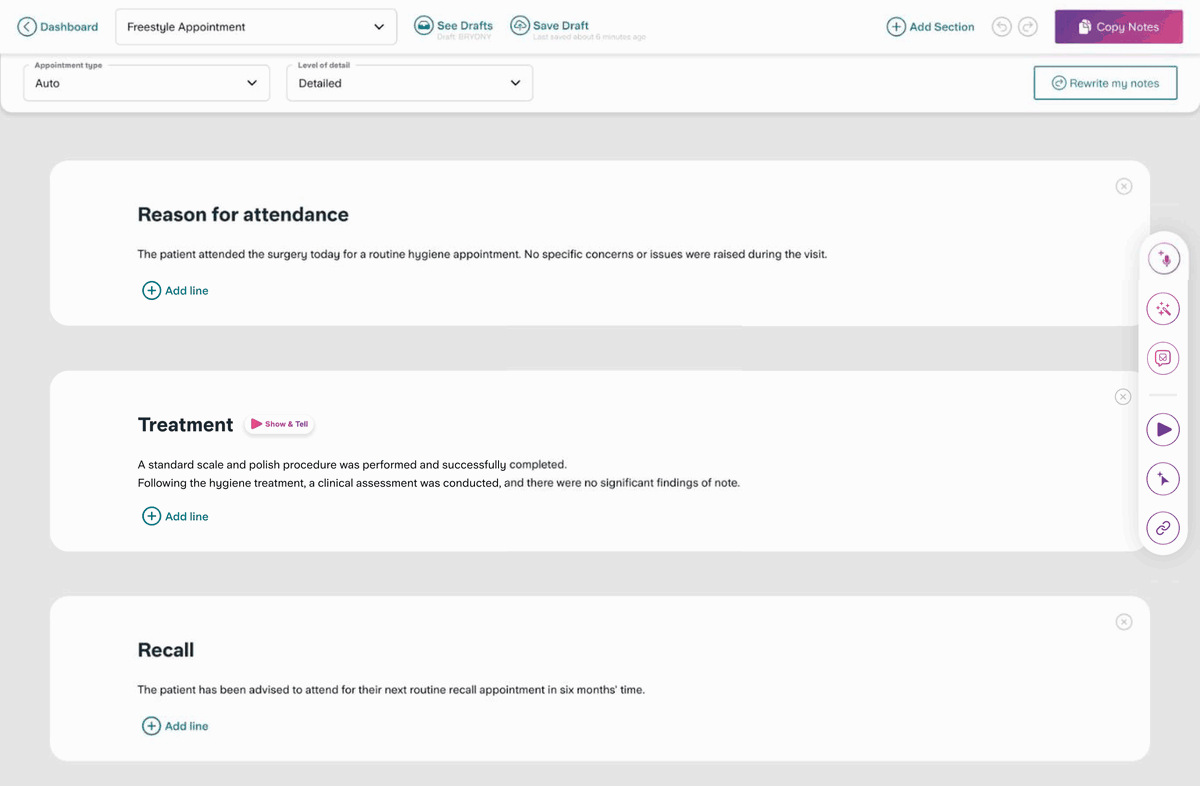Click the Treatment section heading
The image size is (1200, 786).
pos(185,425)
